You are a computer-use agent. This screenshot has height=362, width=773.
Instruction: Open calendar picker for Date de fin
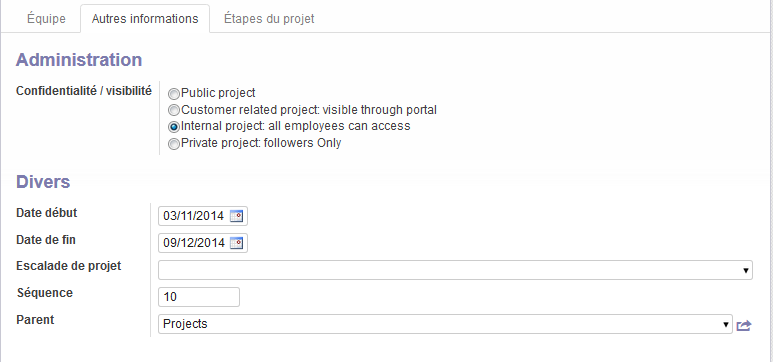237,243
